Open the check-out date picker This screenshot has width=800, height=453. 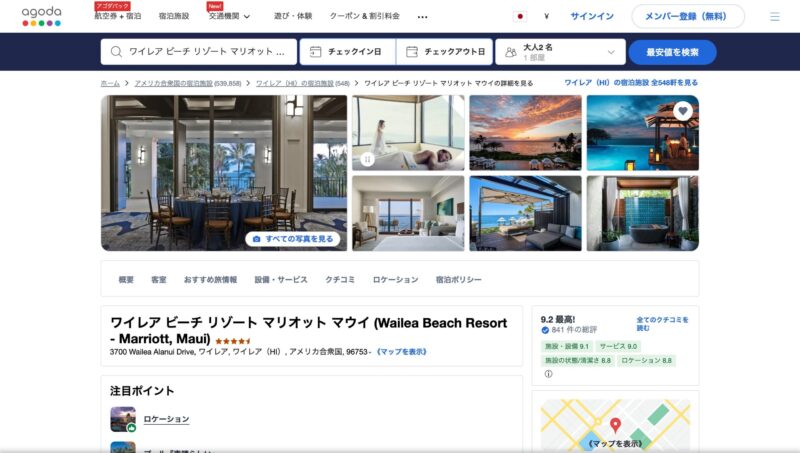444,52
